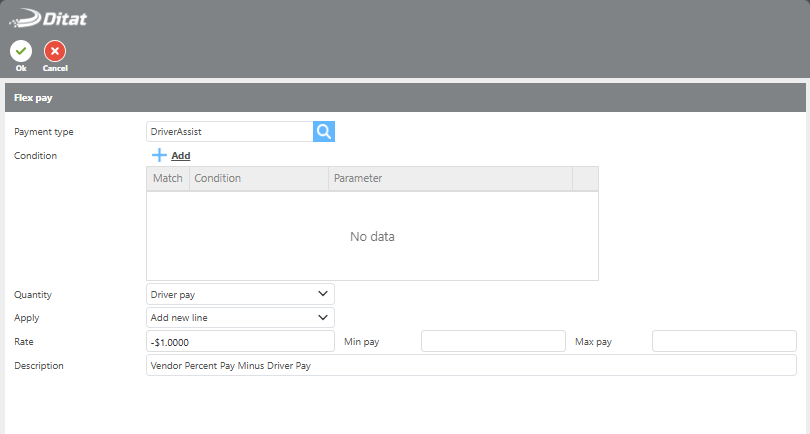This screenshot has width=810, height=434.
Task: Click the Description text field
Action: click(470, 365)
